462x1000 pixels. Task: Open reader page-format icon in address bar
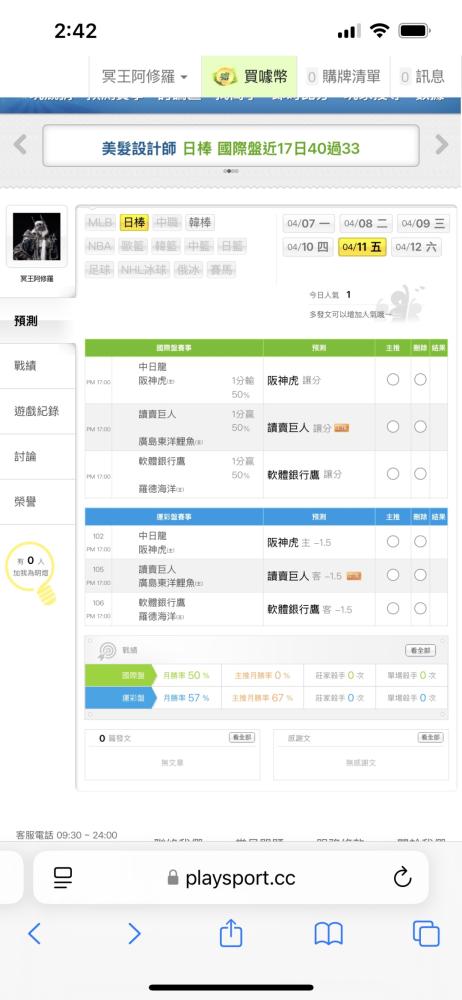point(63,878)
